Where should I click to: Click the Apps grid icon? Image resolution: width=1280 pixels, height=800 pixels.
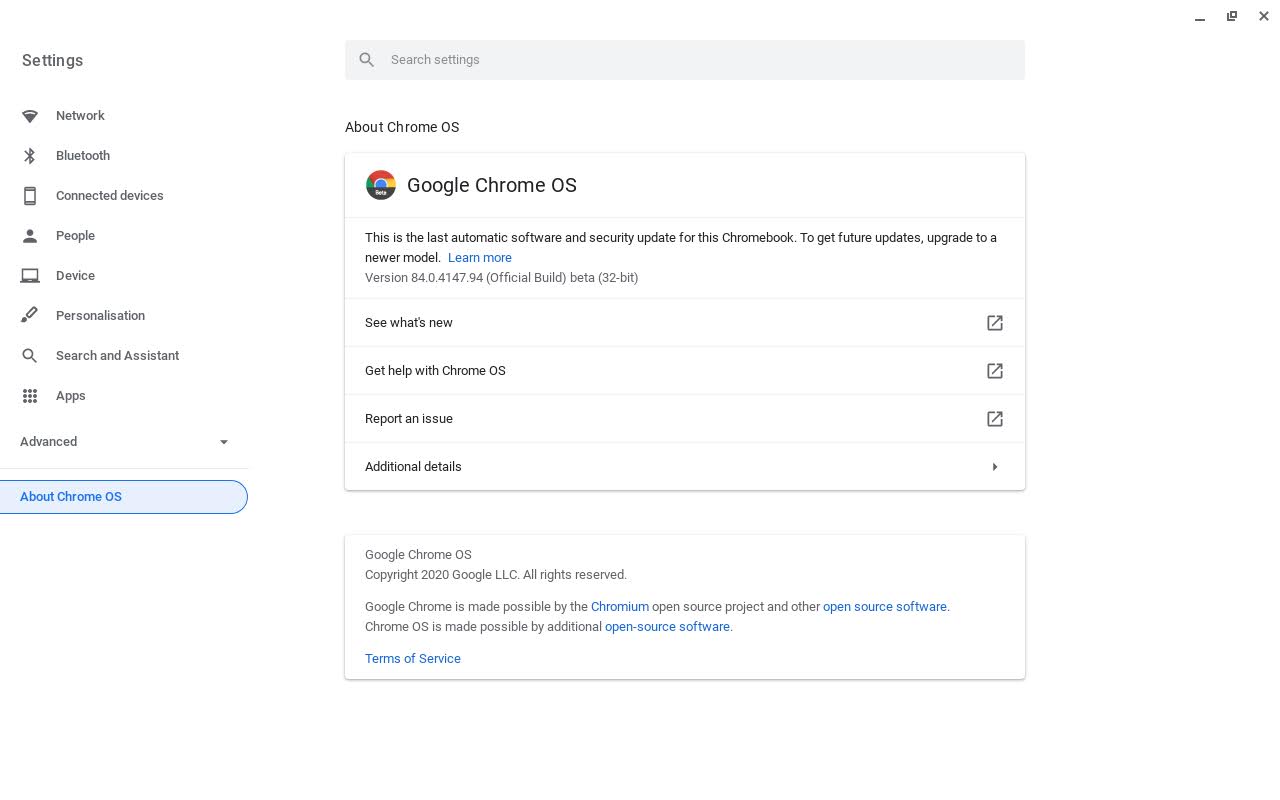30,396
